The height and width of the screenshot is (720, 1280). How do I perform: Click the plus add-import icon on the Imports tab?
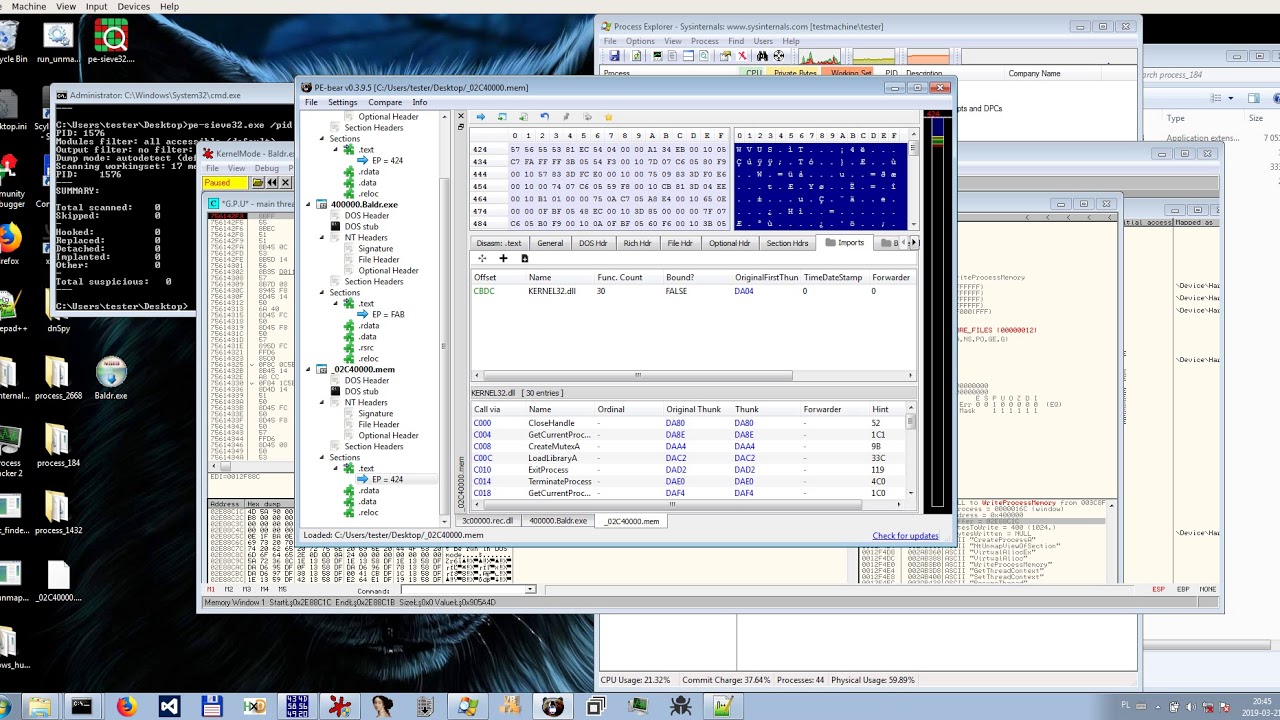[x=503, y=258]
